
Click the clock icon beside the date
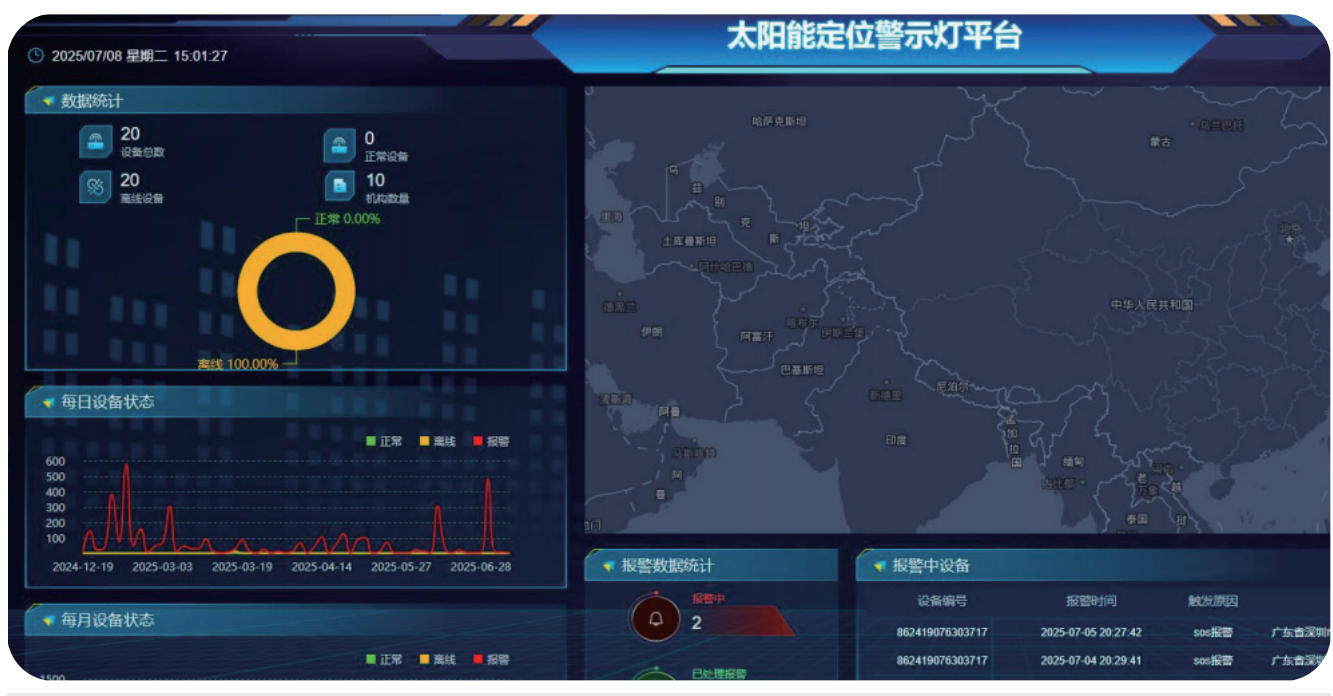(x=36, y=56)
